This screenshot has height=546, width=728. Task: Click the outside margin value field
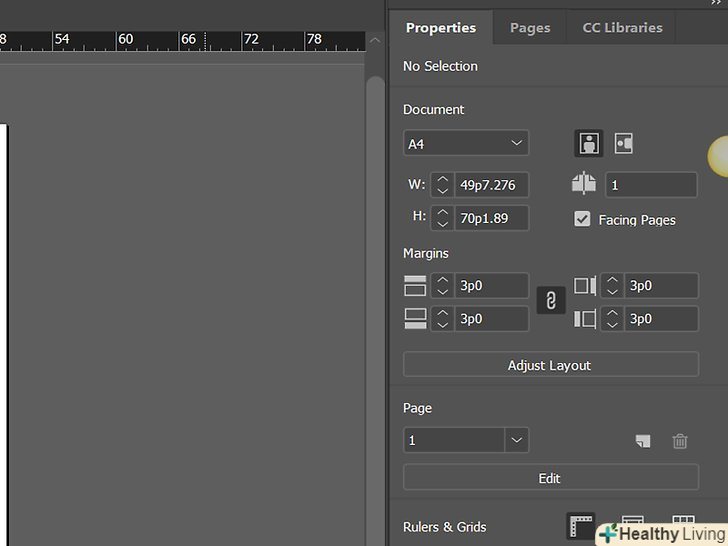[x=661, y=318]
